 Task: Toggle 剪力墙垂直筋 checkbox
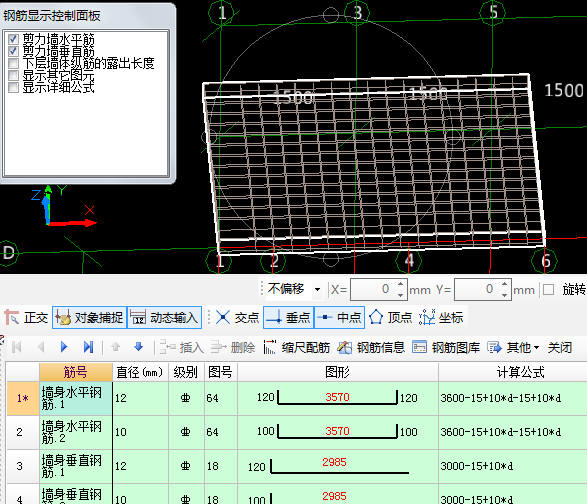(13, 51)
